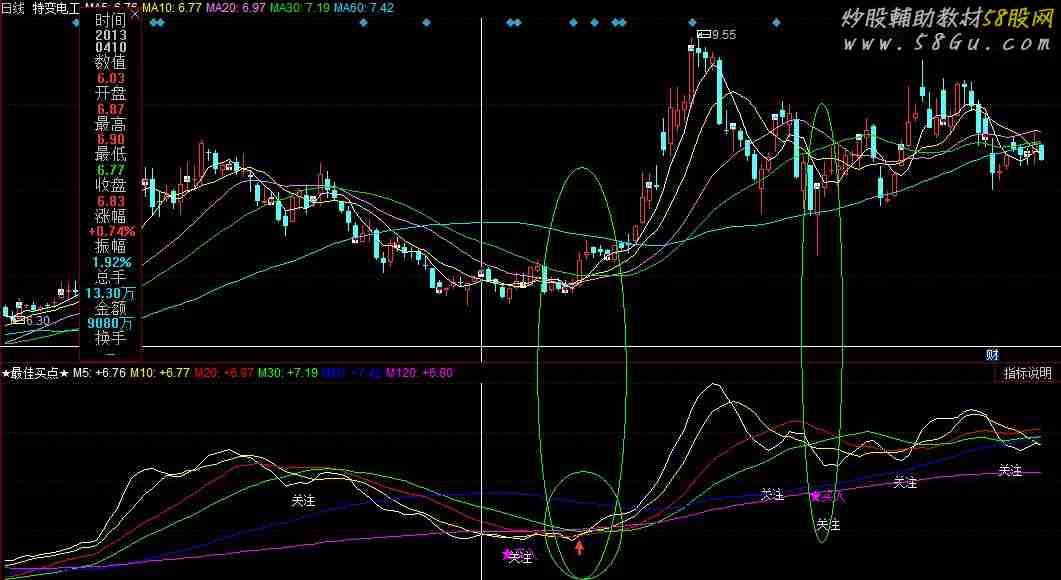Click the 6.03 value under 数值

(110, 79)
